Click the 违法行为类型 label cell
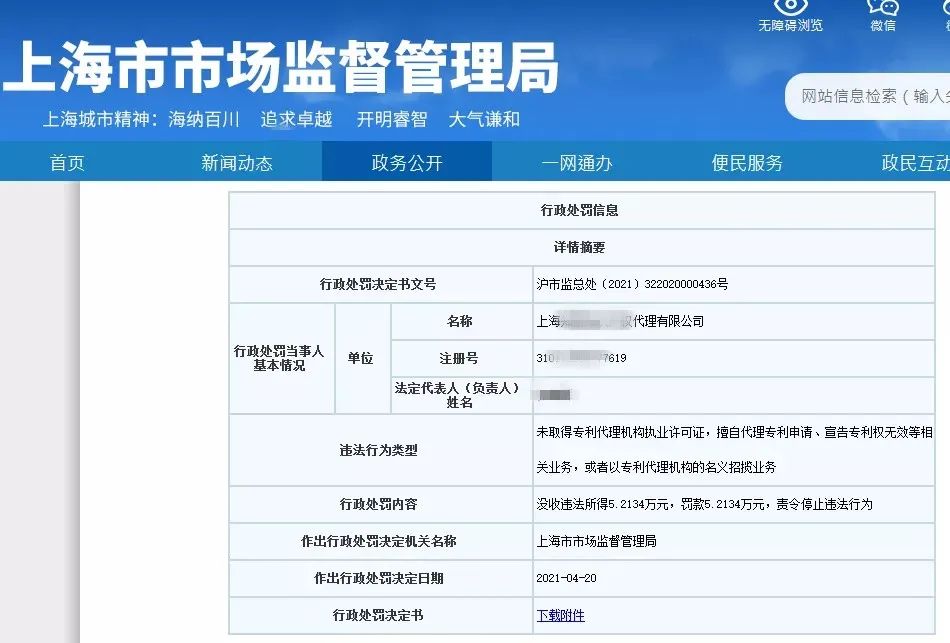 [x=380, y=450]
